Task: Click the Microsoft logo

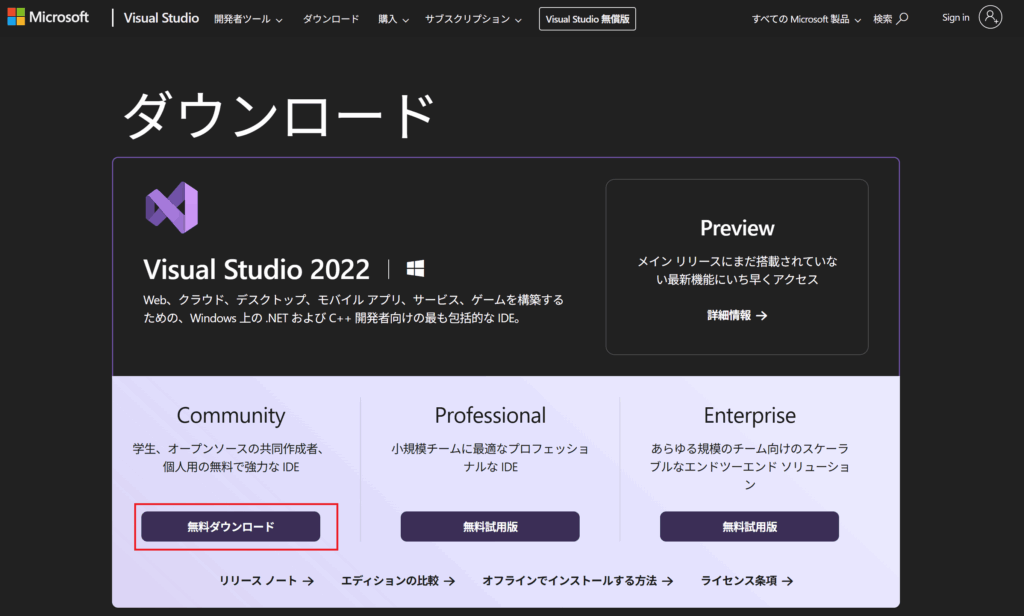Action: 48,17
